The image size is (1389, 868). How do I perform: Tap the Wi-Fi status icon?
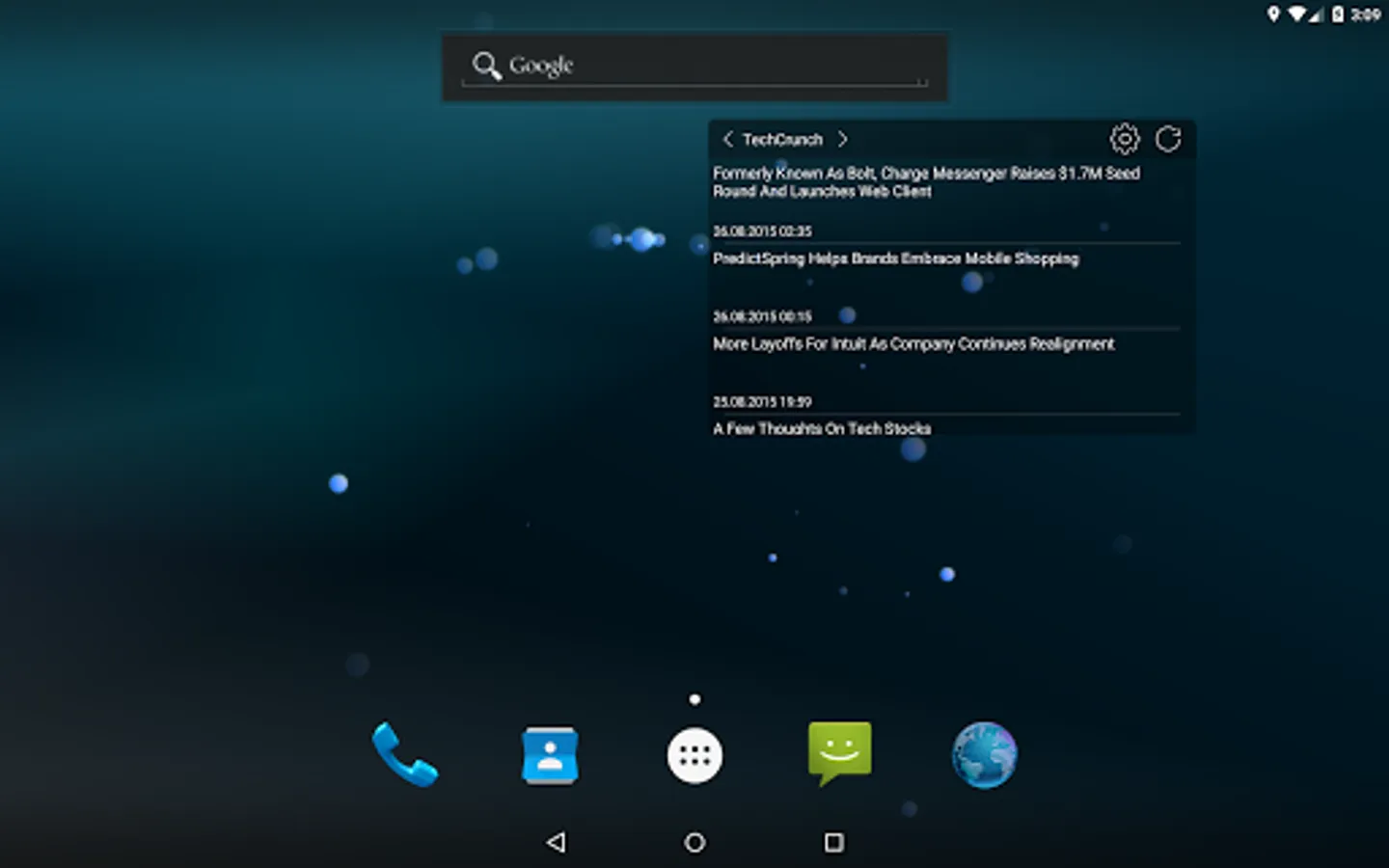pyautogui.click(x=1297, y=14)
